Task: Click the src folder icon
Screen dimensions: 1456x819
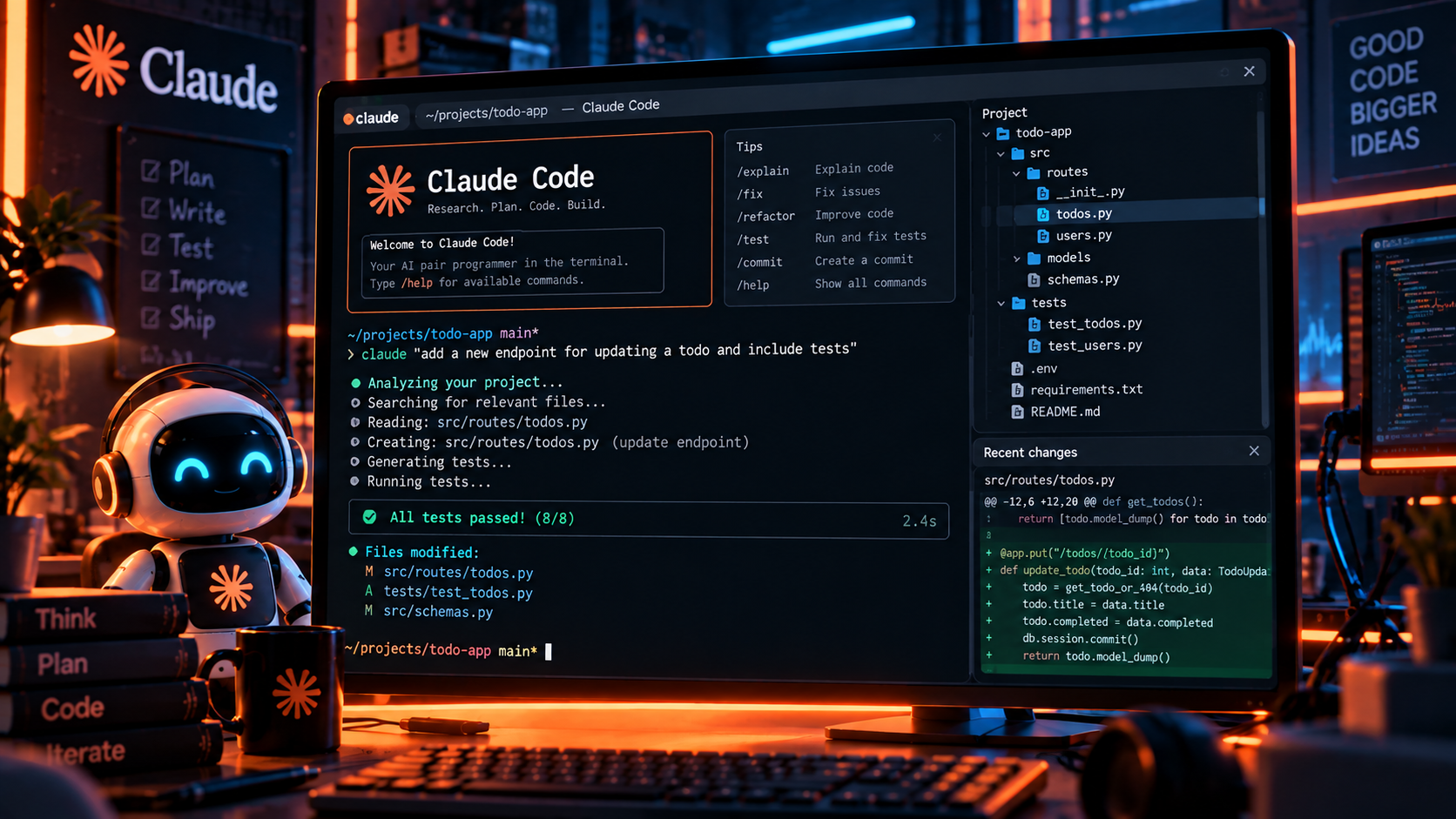Action: [1018, 153]
